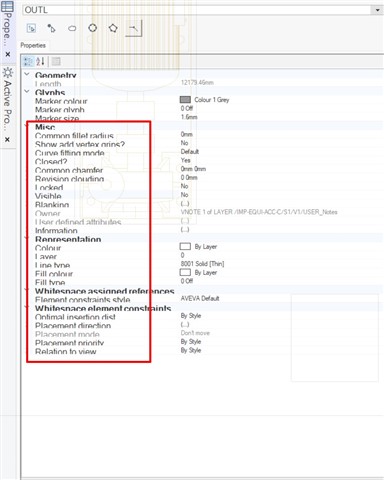384x480 pixels.
Task: Click the 0 Off value of Fill type
Action: point(187,281)
